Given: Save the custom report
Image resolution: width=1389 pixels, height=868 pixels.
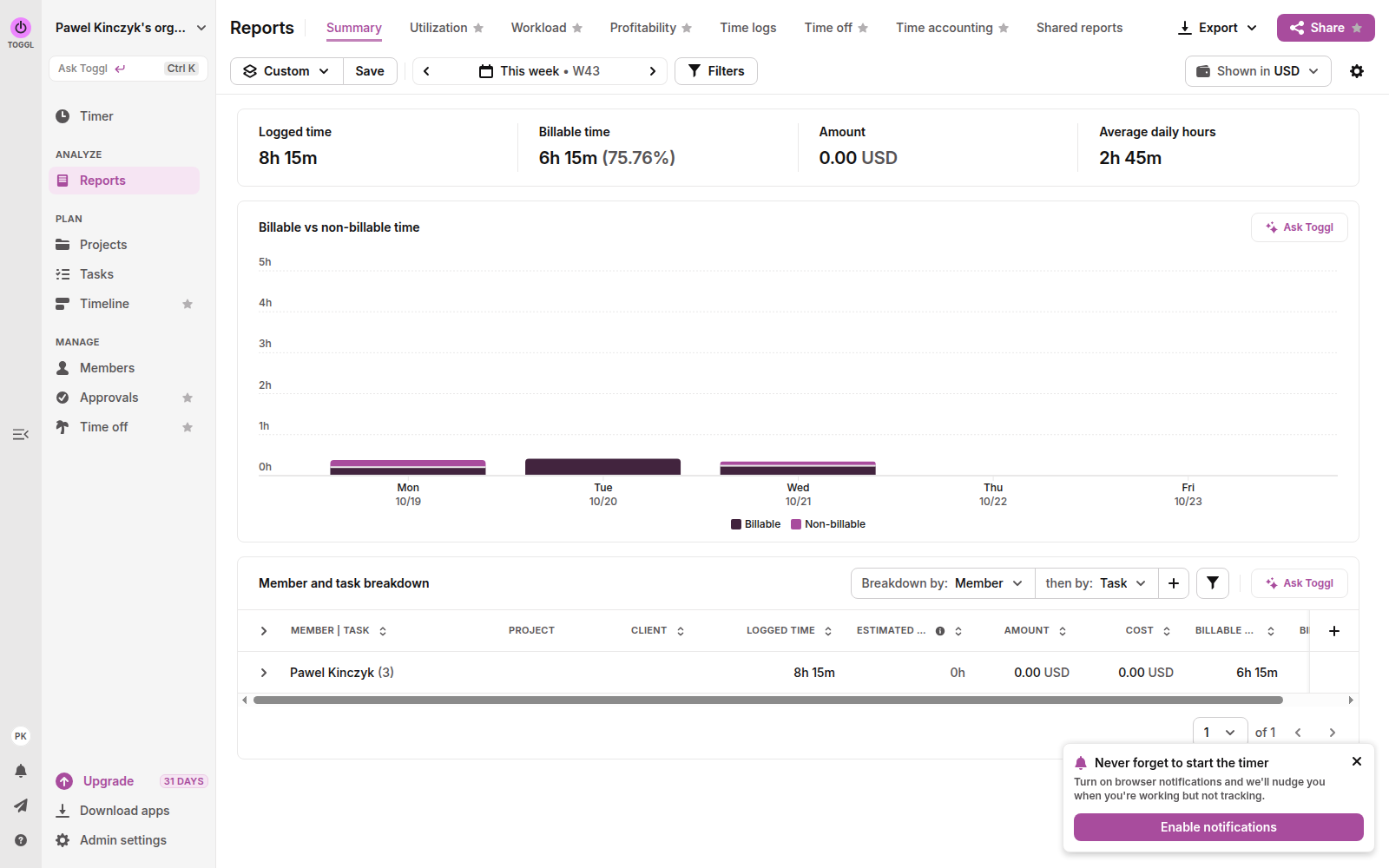Looking at the screenshot, I should 370,71.
